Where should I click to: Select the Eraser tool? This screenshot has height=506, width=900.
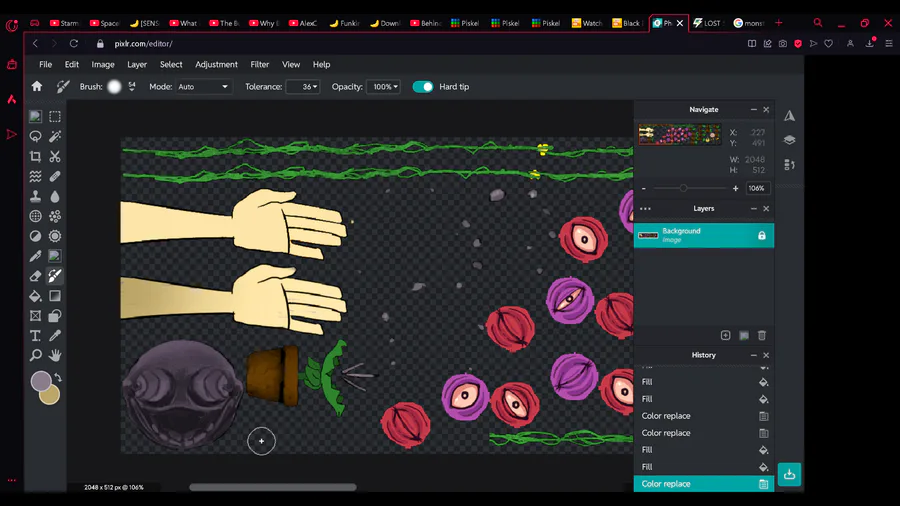(35, 276)
